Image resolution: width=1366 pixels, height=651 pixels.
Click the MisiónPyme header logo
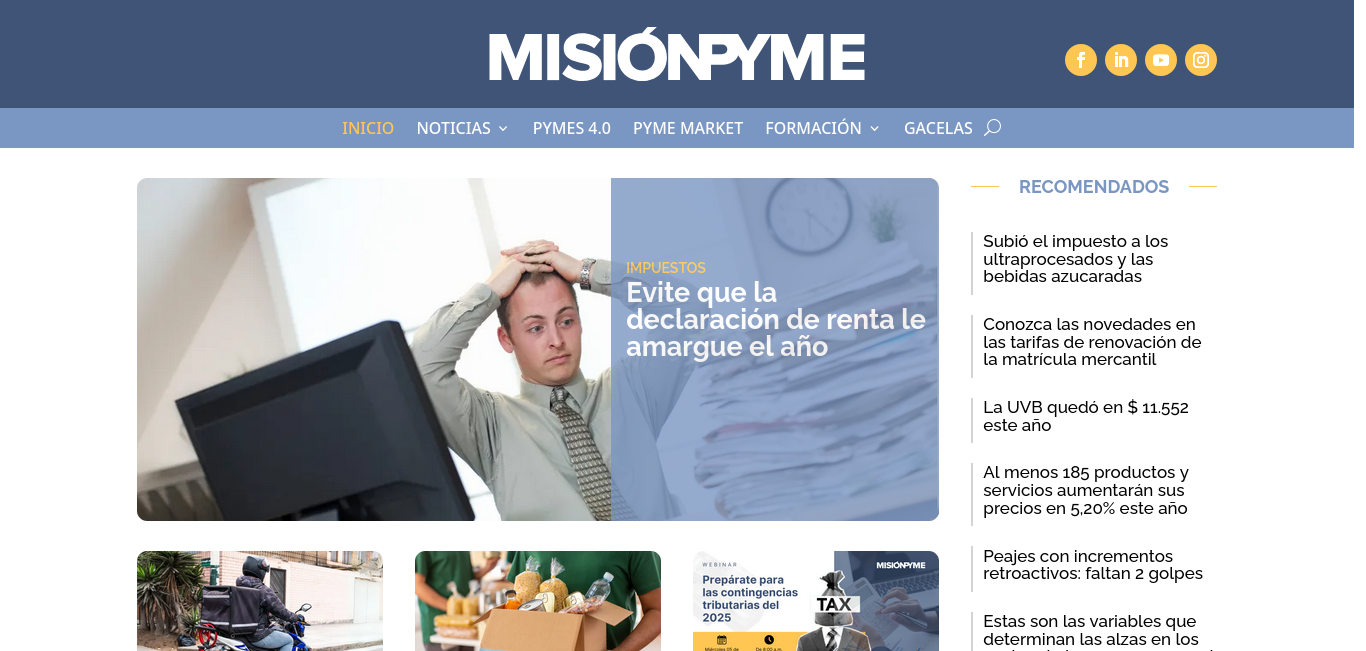677,56
